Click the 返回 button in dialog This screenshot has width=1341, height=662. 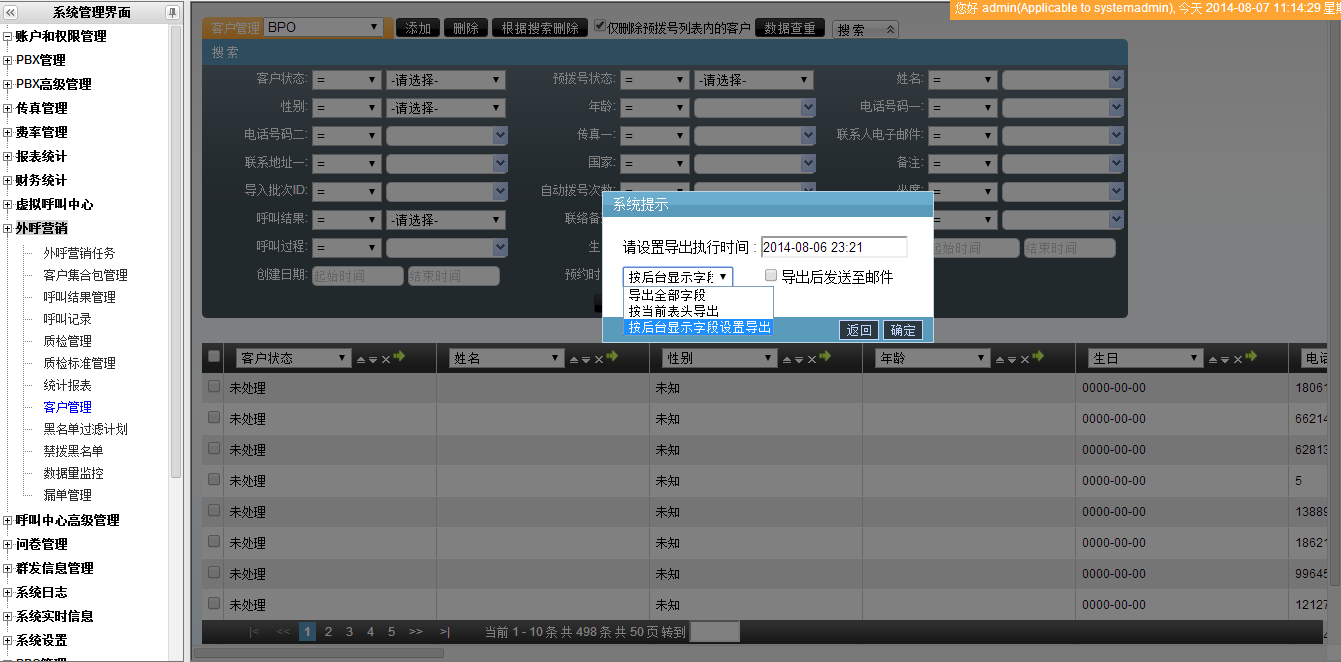point(858,330)
